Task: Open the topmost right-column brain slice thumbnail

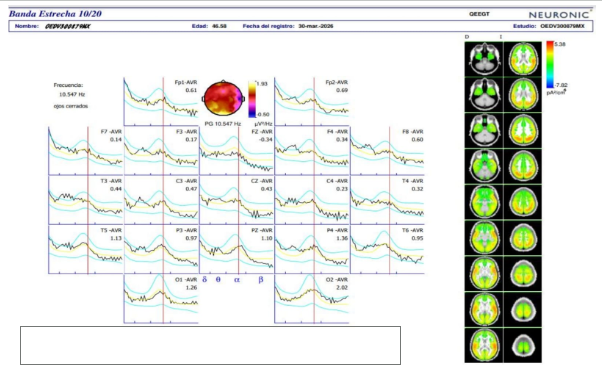Action: 523,59
